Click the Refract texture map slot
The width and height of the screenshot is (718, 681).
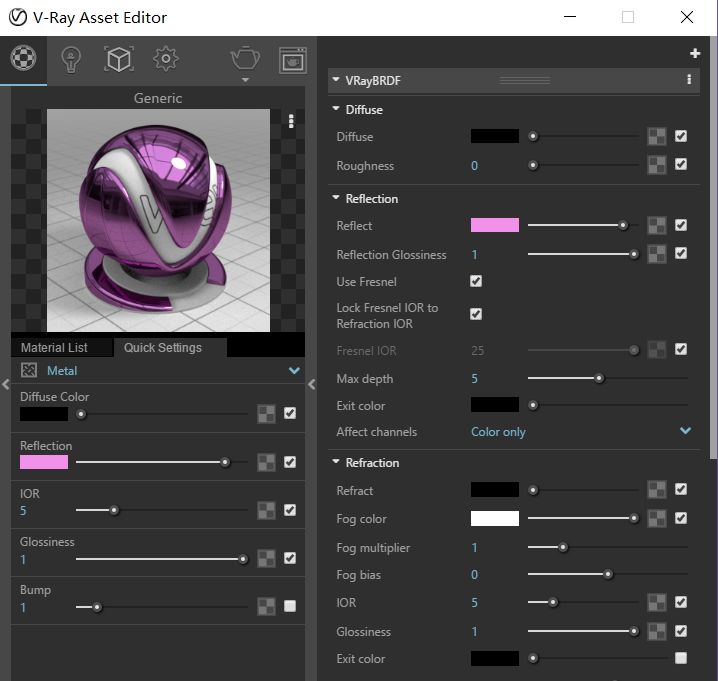(x=657, y=490)
